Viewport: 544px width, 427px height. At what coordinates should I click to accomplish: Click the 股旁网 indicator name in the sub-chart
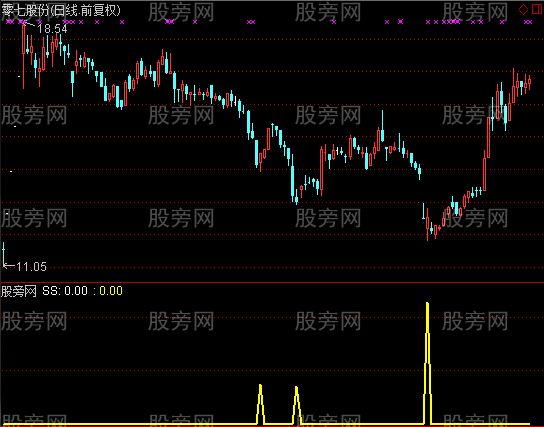pos(19,291)
